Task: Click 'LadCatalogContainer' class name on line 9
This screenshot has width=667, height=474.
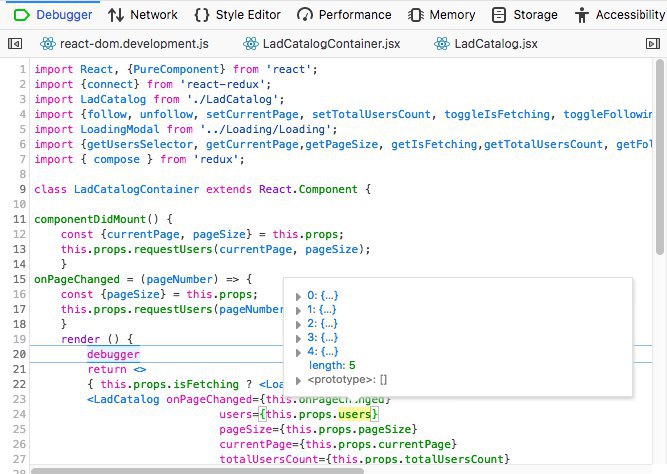Action: (136, 189)
